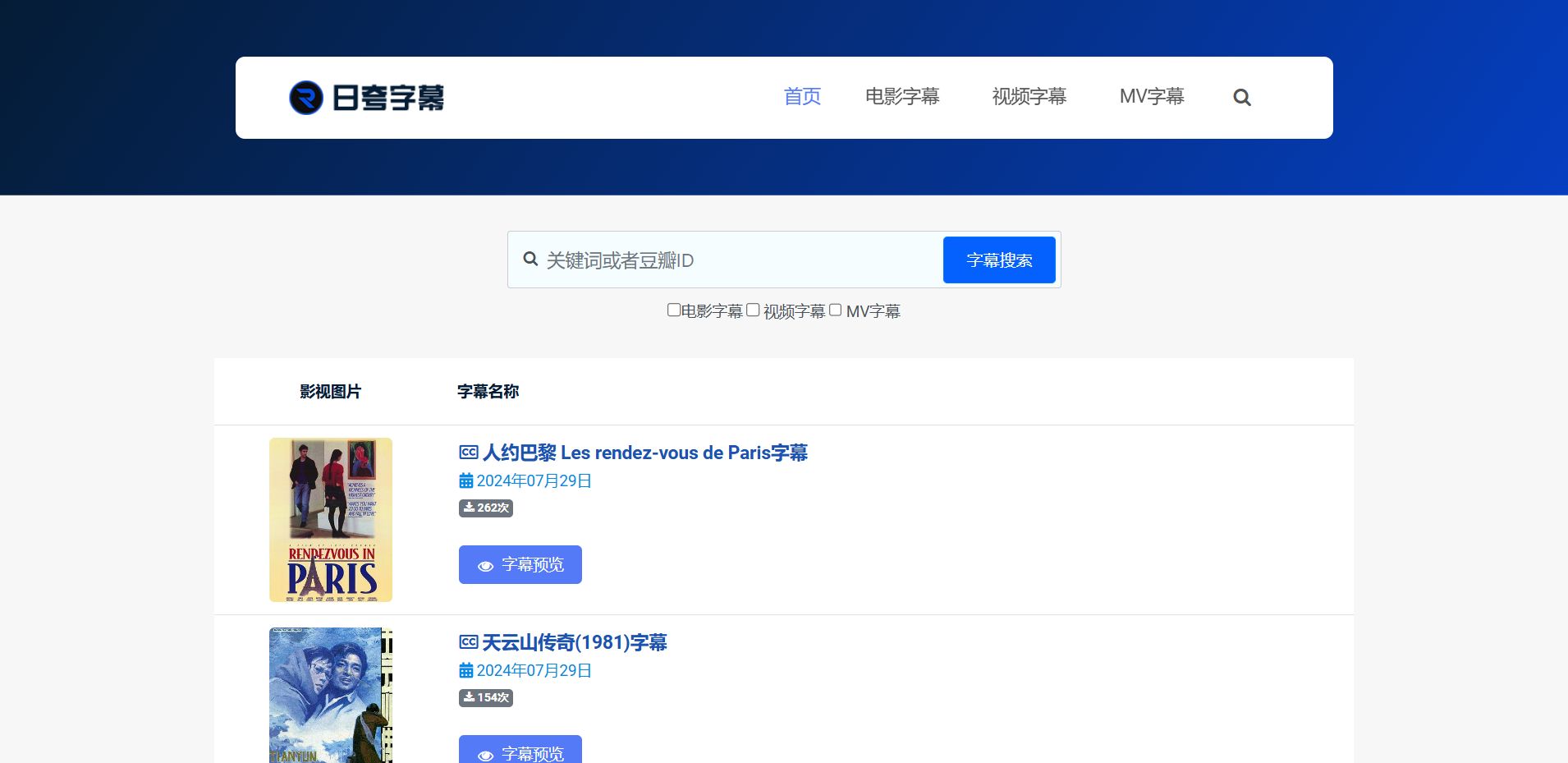
Task: Click CC icon beside 天云山传奇 title
Action: [x=468, y=642]
